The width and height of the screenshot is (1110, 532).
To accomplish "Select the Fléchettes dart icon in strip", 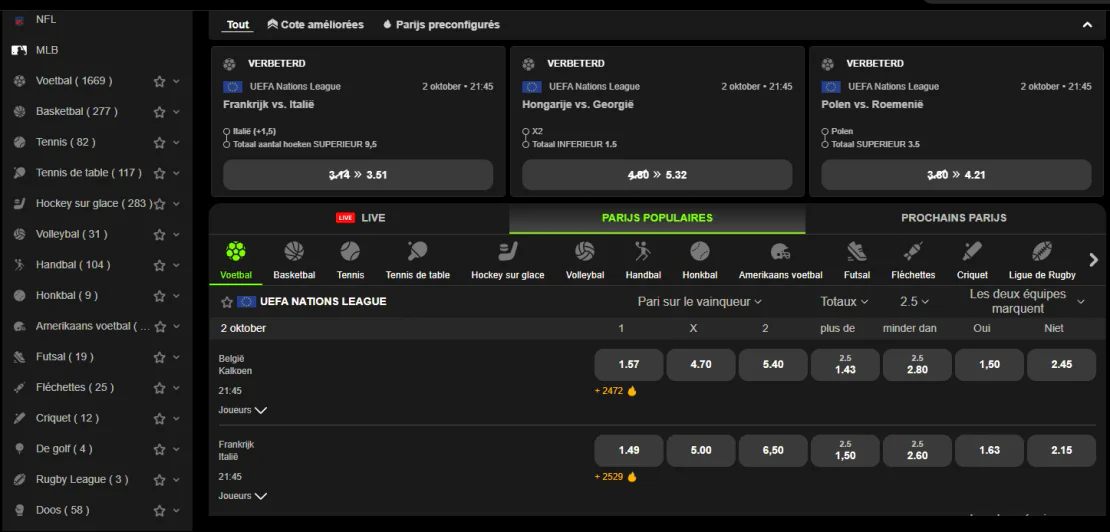I will [913, 251].
